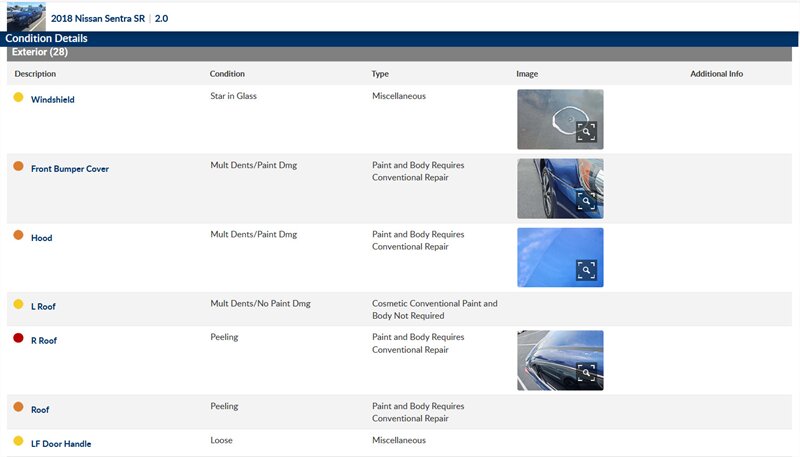This screenshot has width=800, height=457.
Task: Collapse the Condition Details header
Action: (46, 38)
